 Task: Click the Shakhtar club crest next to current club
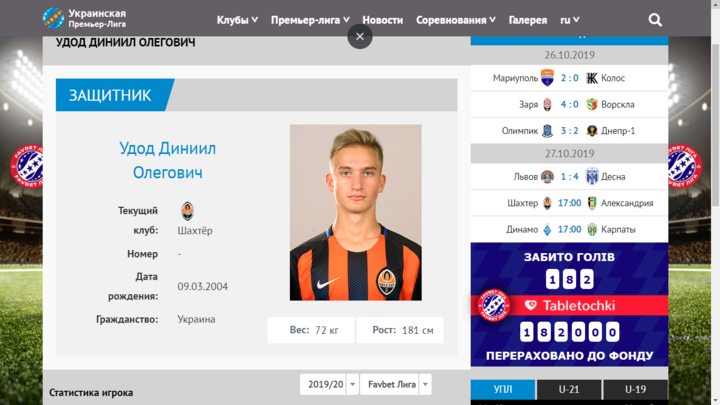187,211
